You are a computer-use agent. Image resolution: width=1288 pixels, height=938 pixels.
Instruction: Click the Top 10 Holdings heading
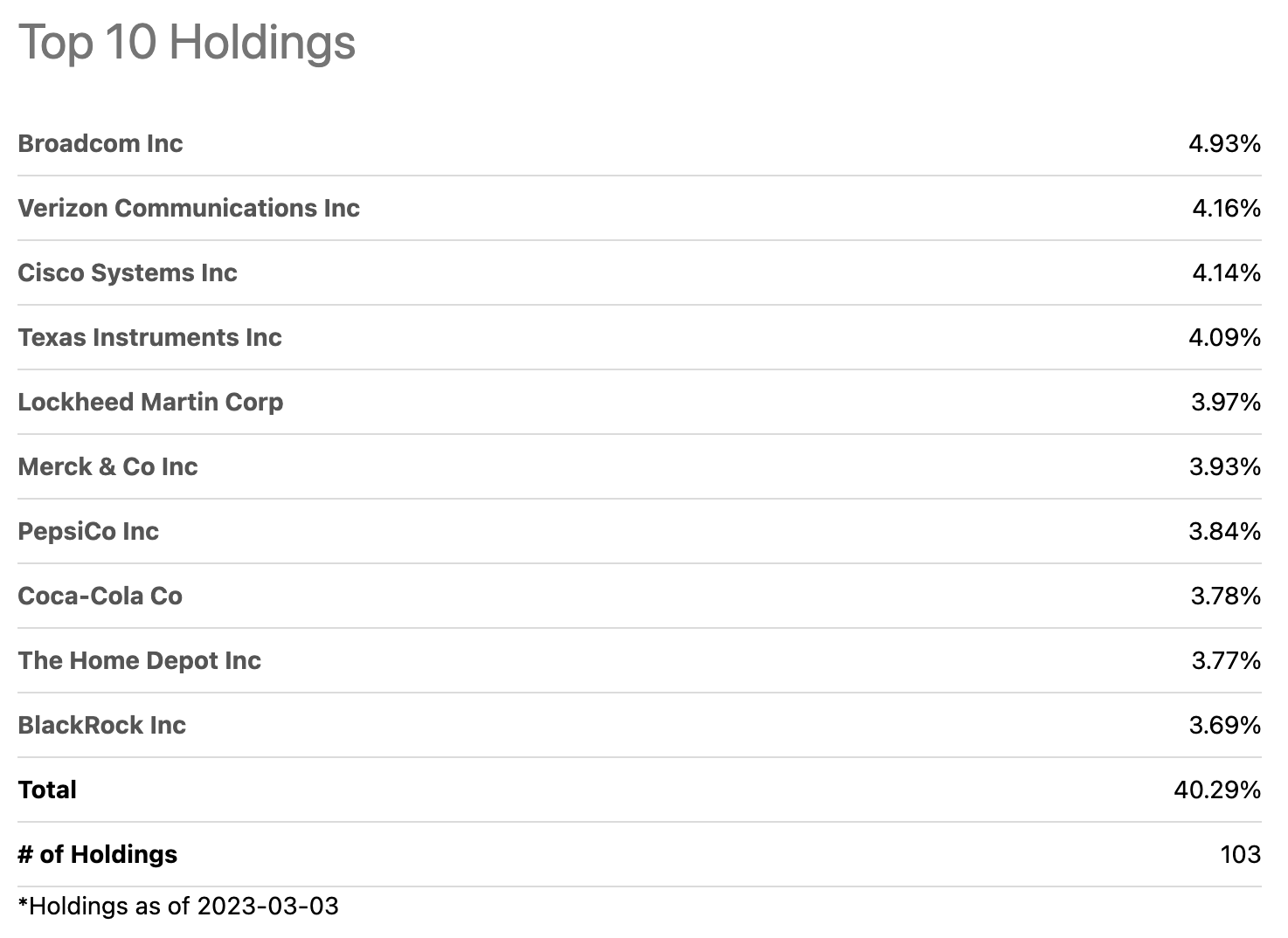click(187, 42)
